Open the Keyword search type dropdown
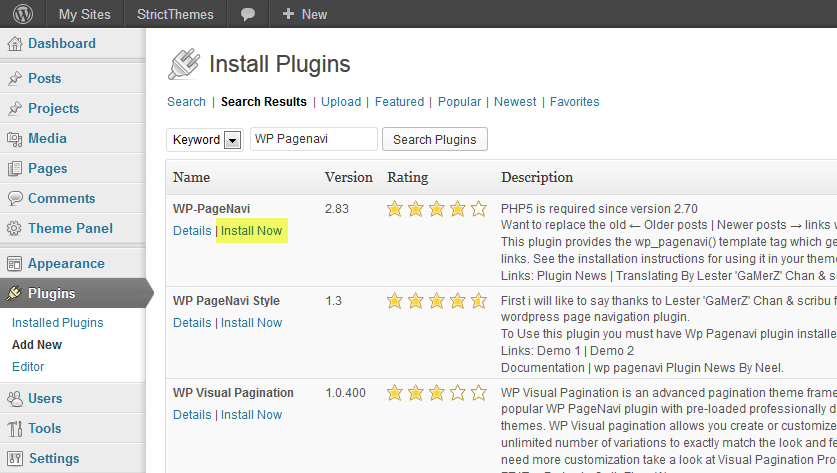This screenshot has width=837, height=473. pyautogui.click(x=205, y=140)
